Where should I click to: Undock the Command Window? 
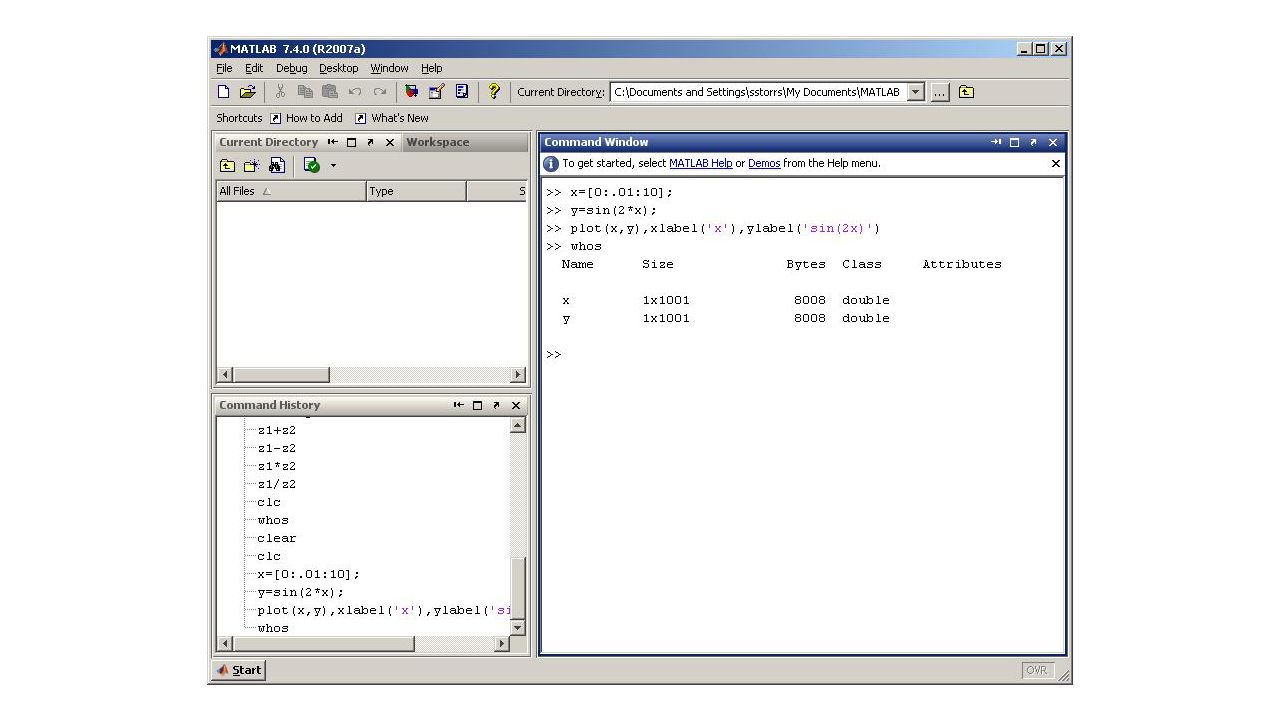point(1033,142)
